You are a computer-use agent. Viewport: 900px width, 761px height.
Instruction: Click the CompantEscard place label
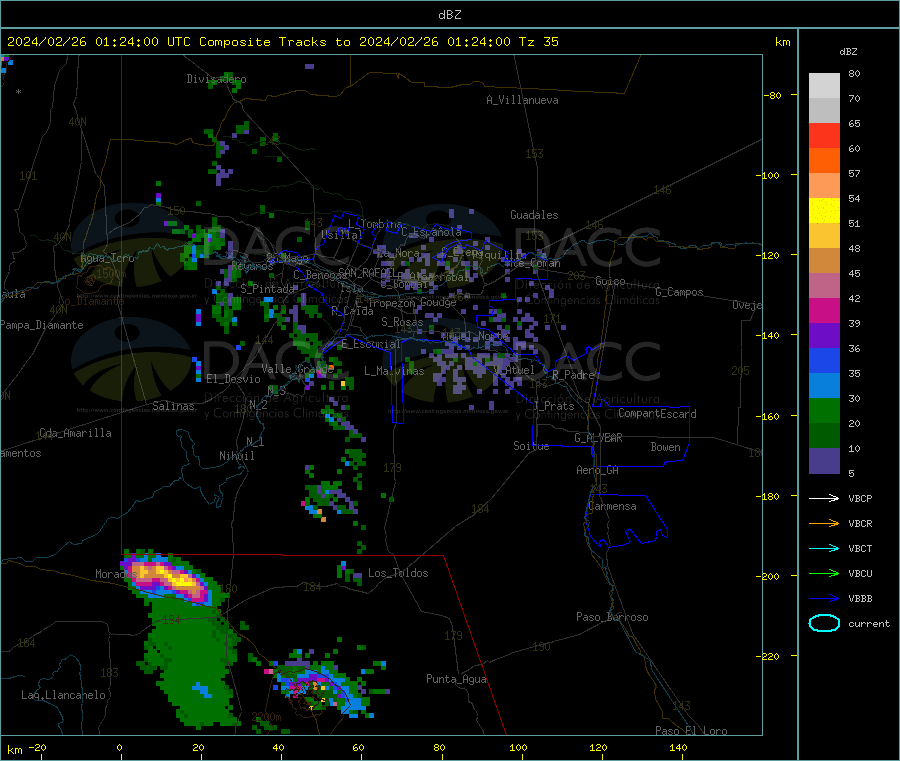657,414
